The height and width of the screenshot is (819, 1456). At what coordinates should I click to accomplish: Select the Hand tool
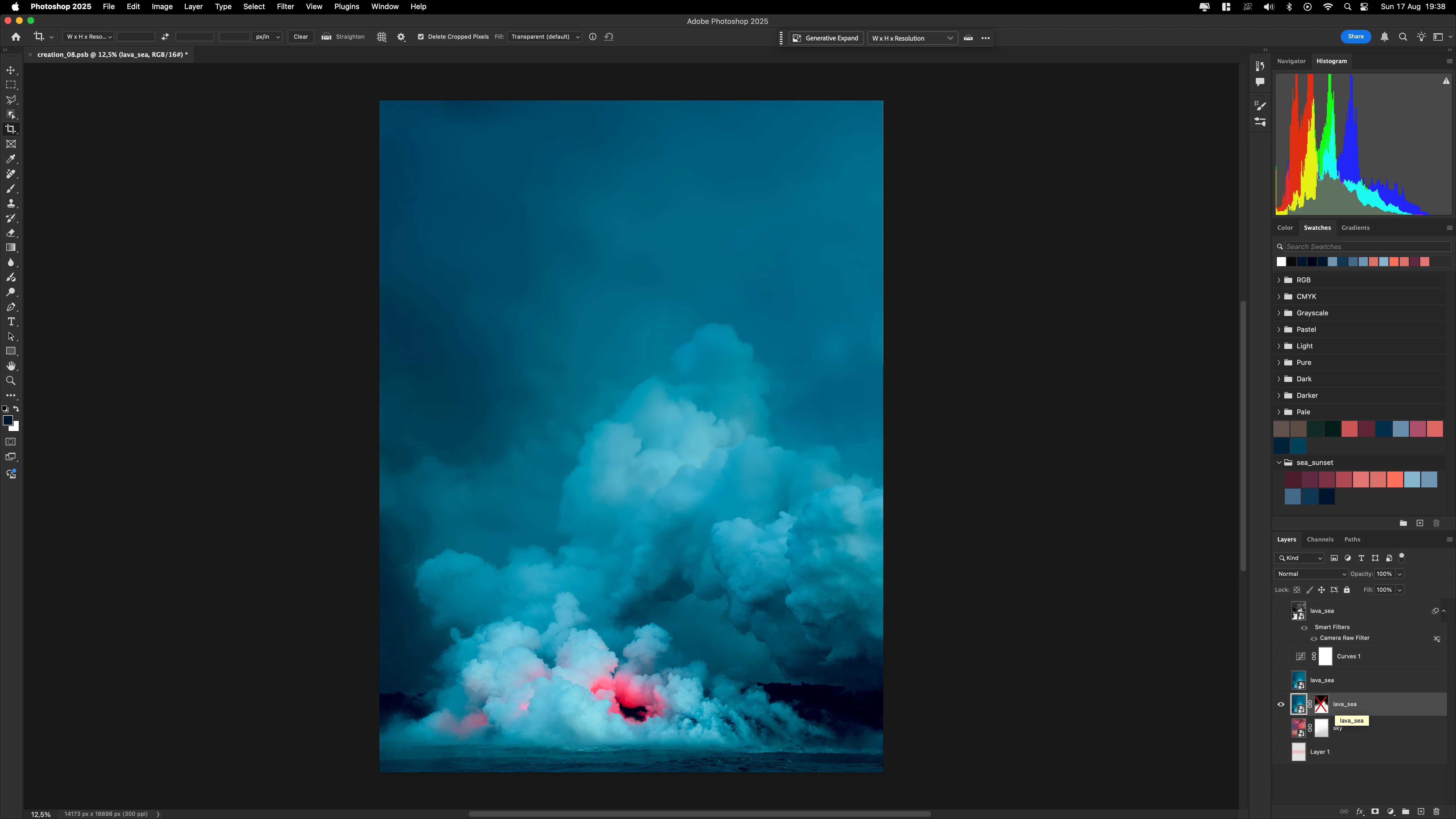click(x=11, y=366)
